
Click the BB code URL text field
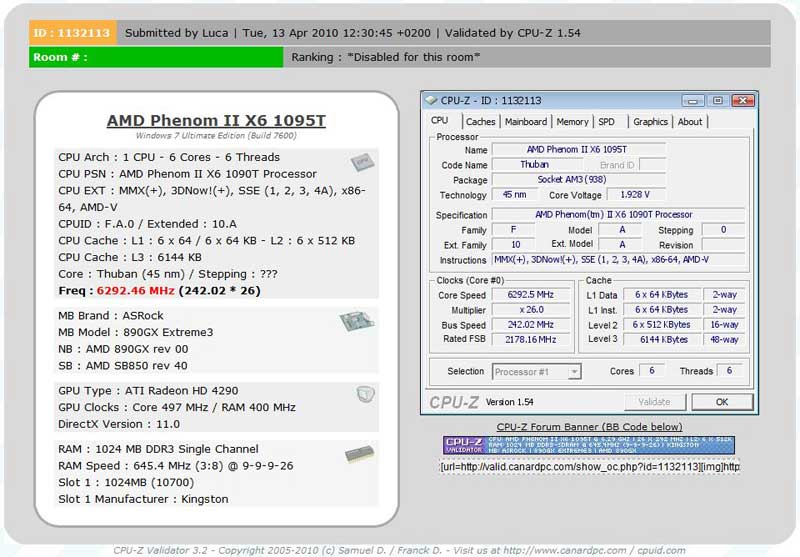click(x=590, y=466)
